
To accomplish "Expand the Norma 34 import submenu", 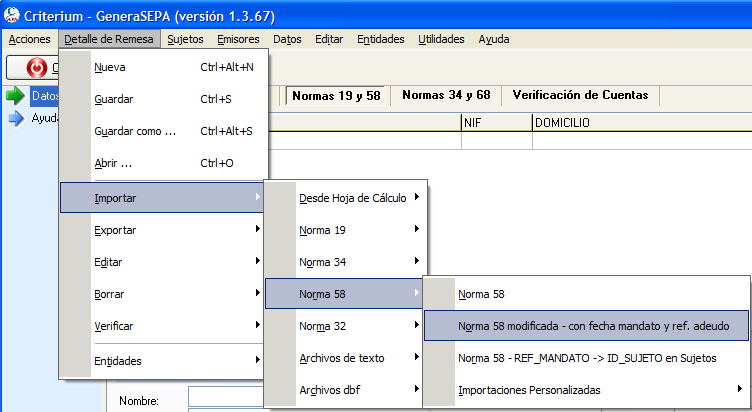I will [345, 262].
